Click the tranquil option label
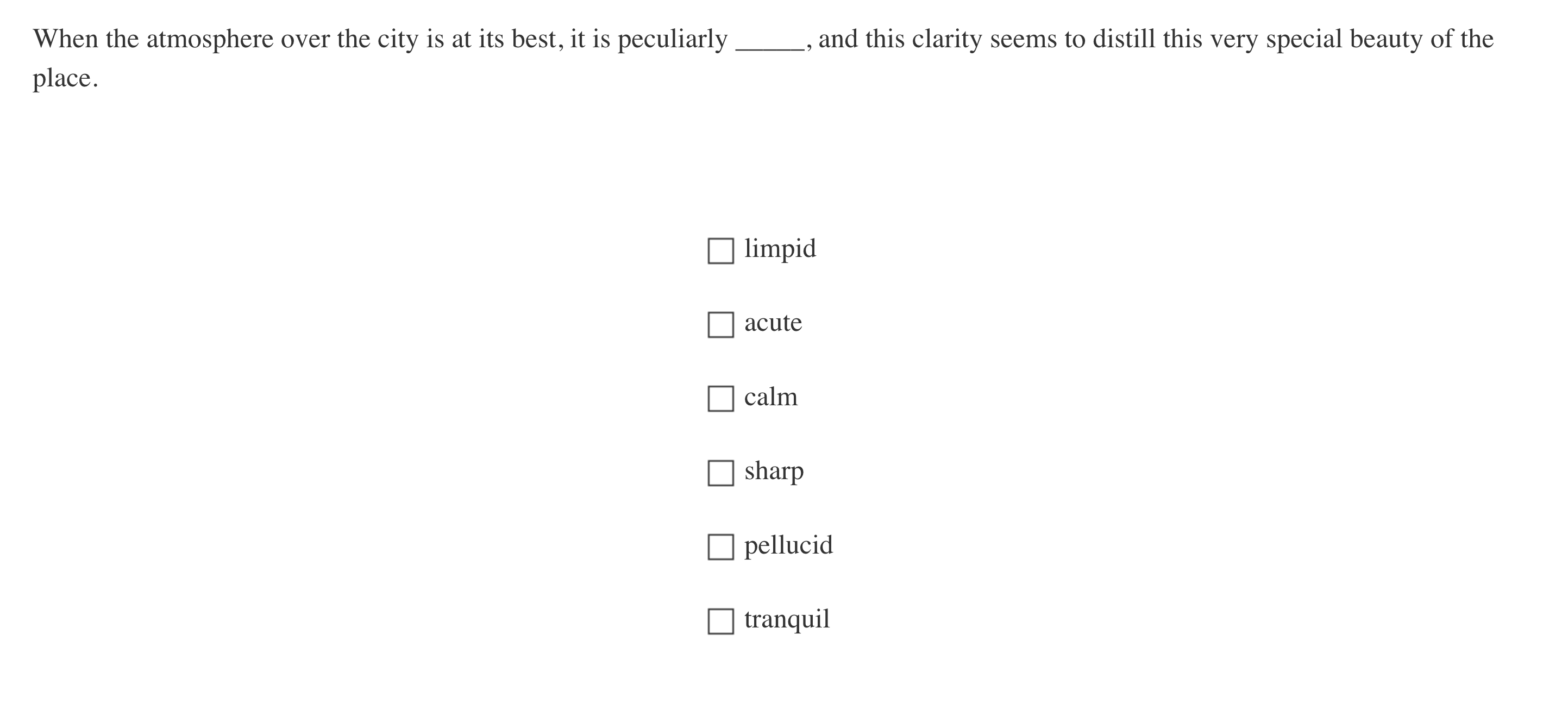 [x=786, y=619]
